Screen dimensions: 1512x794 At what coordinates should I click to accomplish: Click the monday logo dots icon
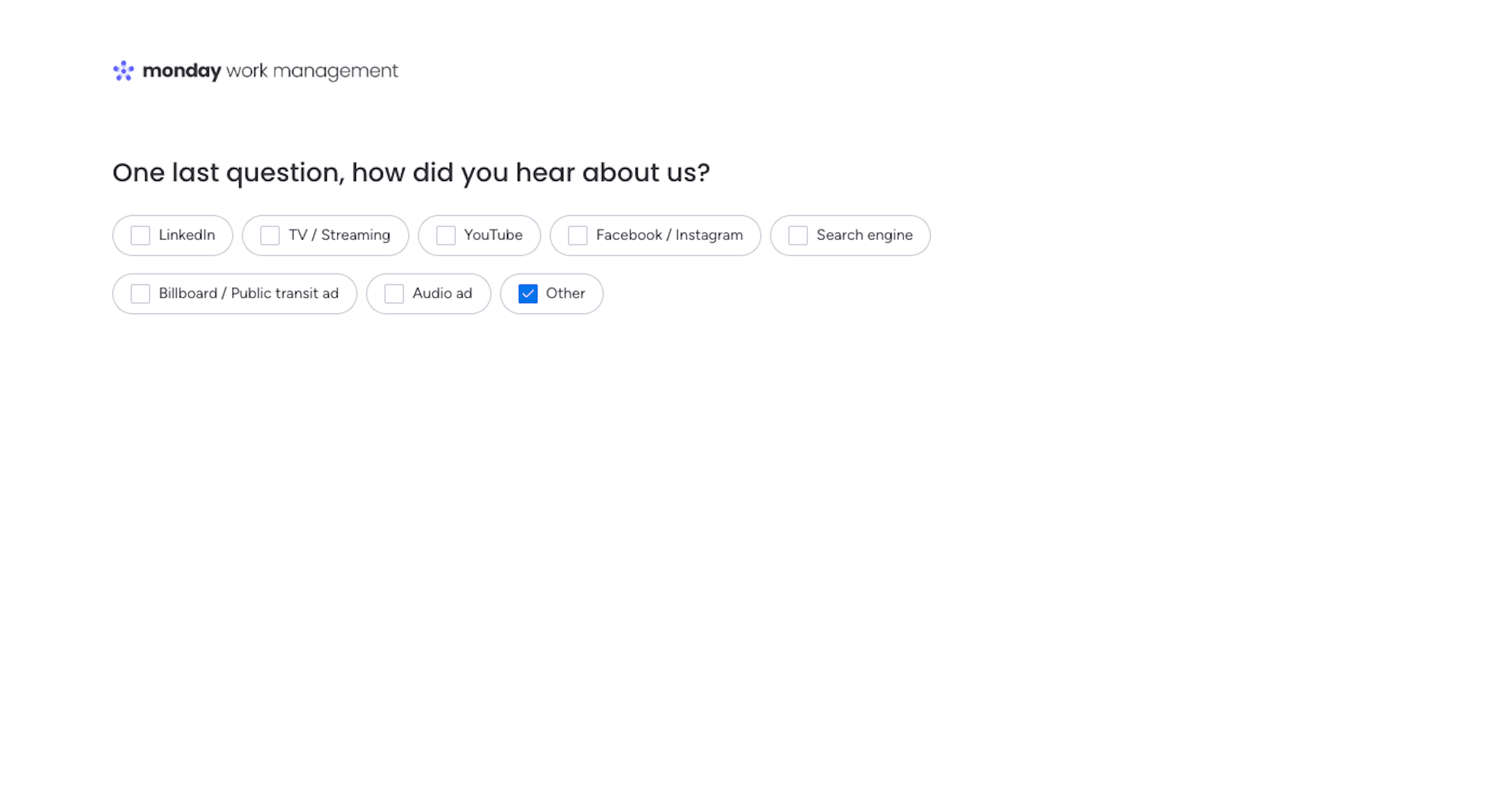pyautogui.click(x=123, y=71)
